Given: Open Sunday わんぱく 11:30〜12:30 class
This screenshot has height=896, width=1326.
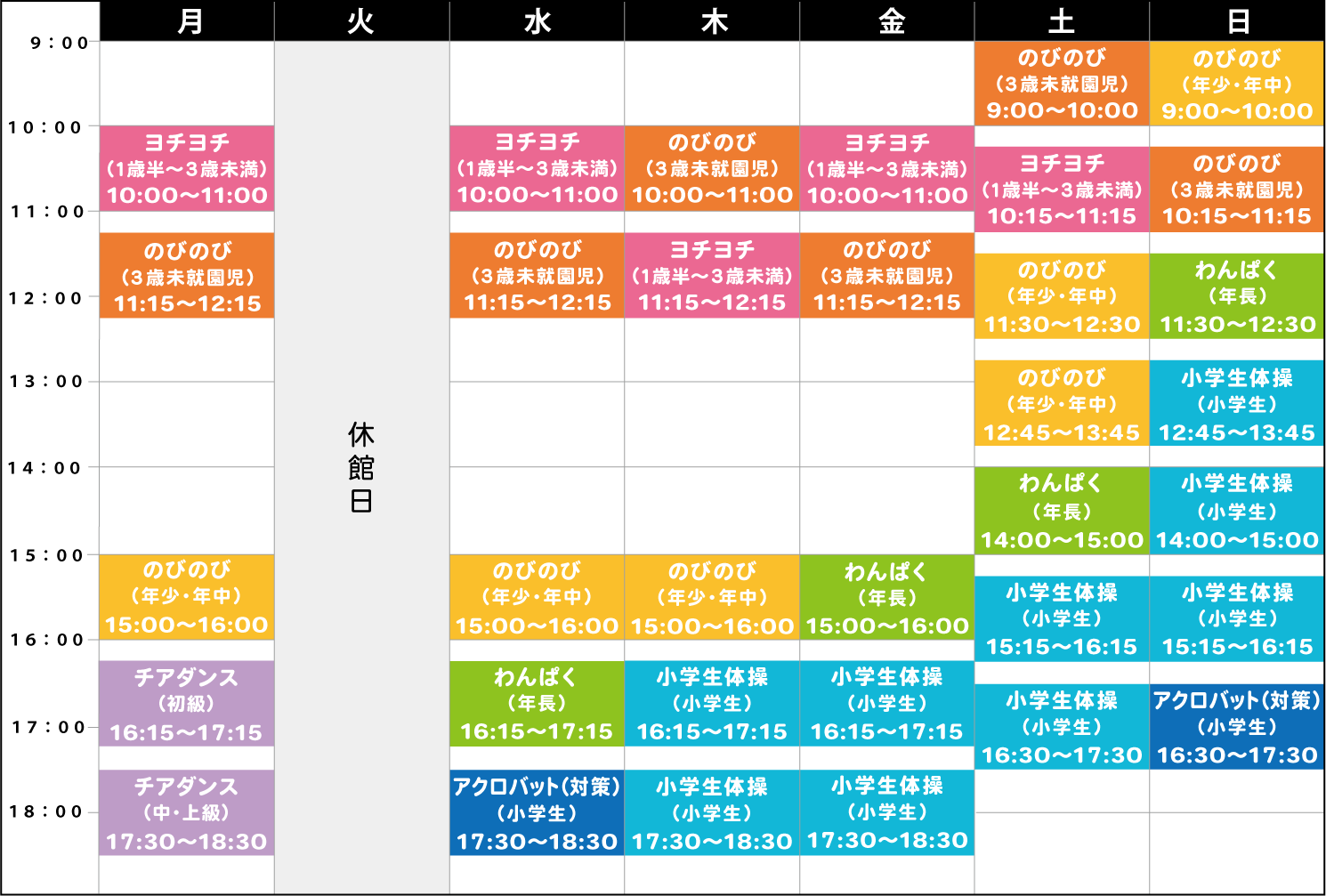Looking at the screenshot, I should (1237, 296).
